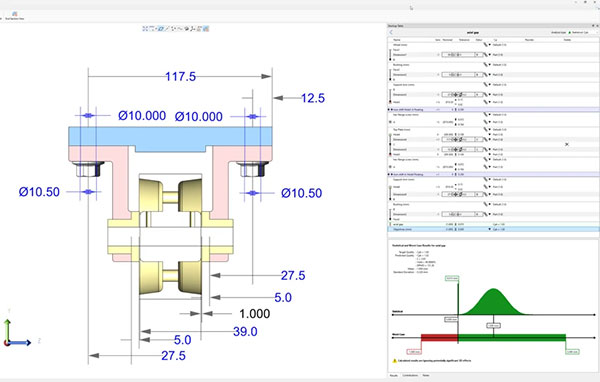Go back using the stackup panel's back arrow
This screenshot has height=382, width=600.
(x=391, y=33)
